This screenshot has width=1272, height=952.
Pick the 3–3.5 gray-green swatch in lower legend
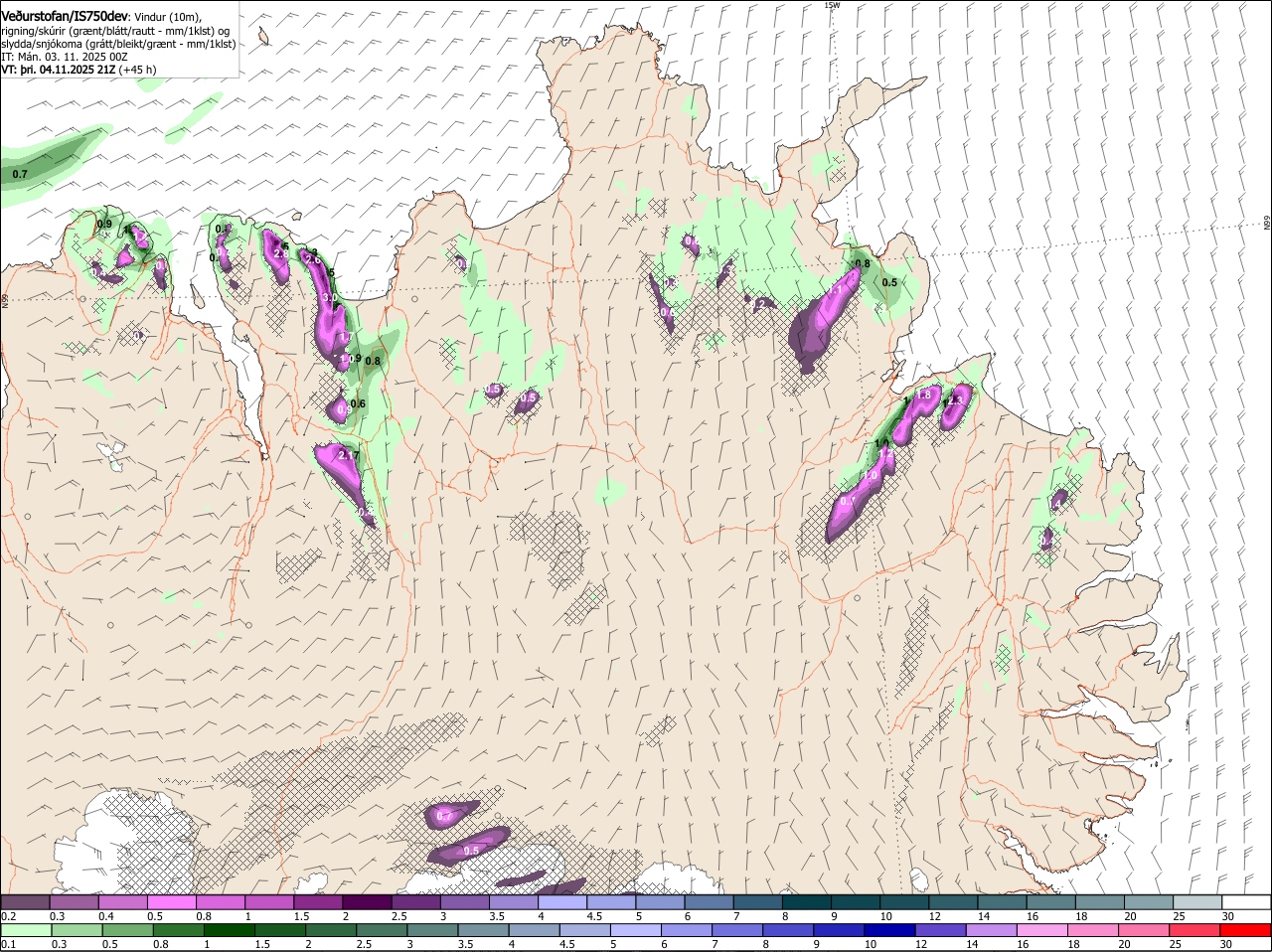pyautogui.click(x=432, y=930)
